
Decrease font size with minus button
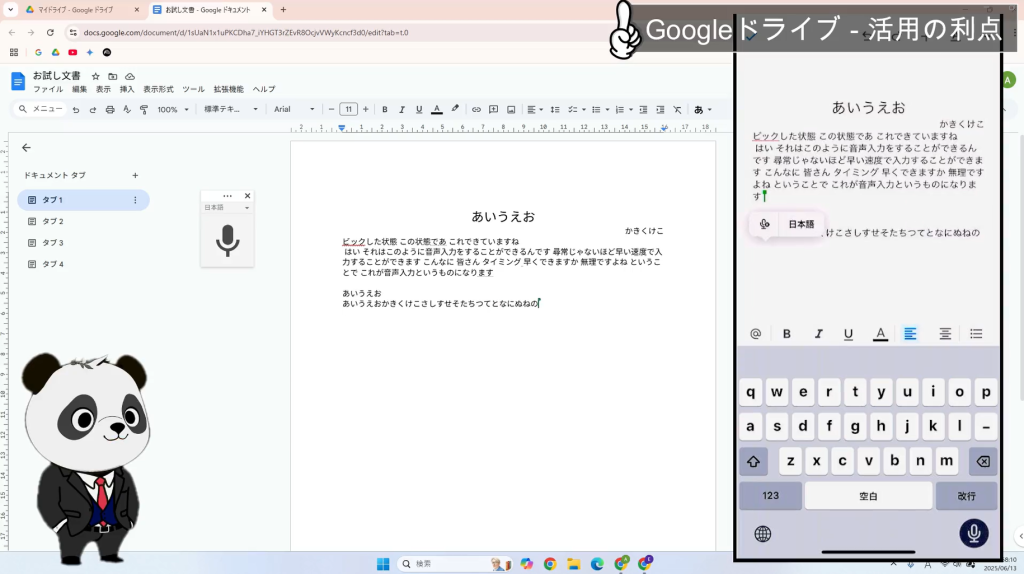click(331, 110)
